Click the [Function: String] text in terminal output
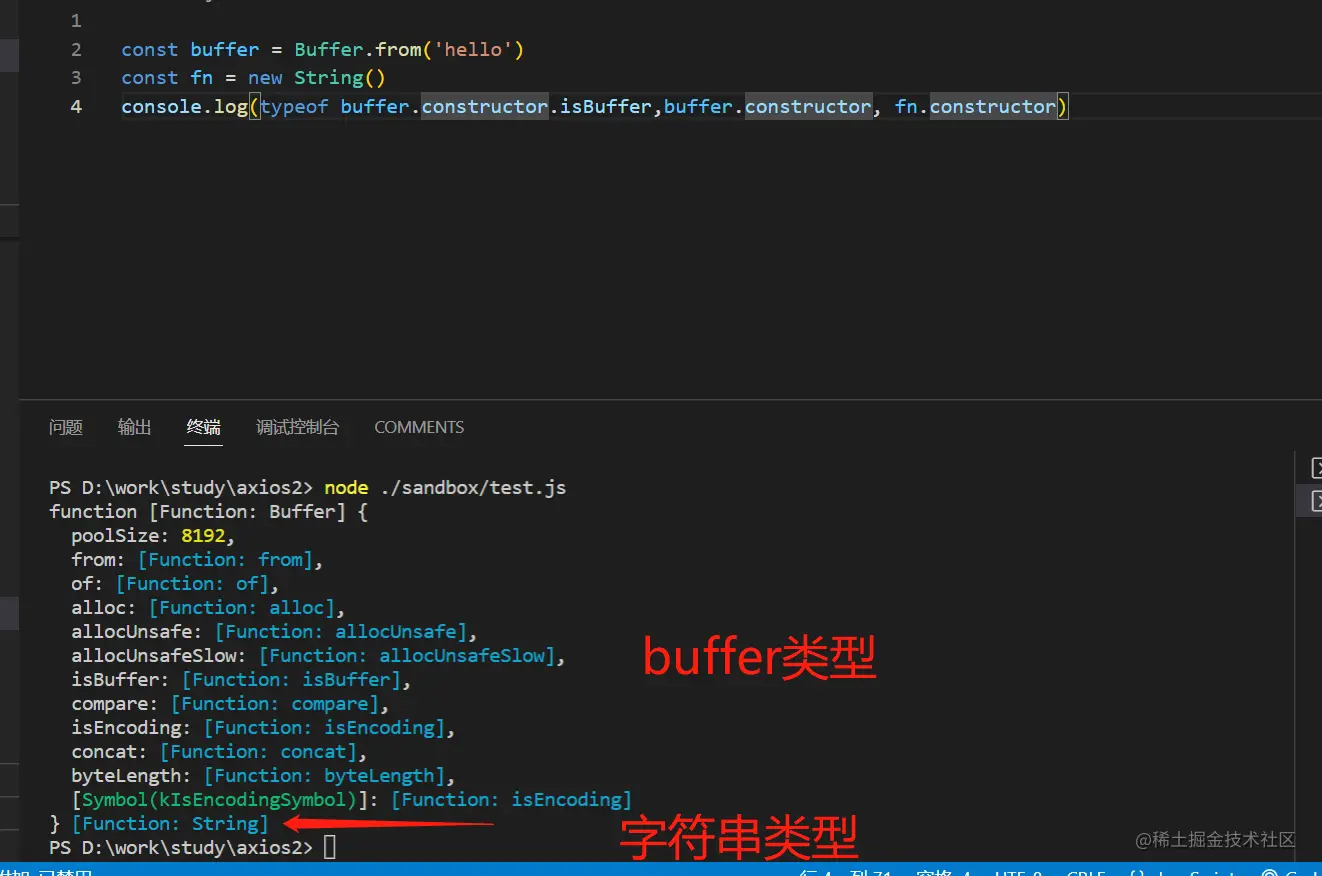The image size is (1322, 876). [170, 823]
